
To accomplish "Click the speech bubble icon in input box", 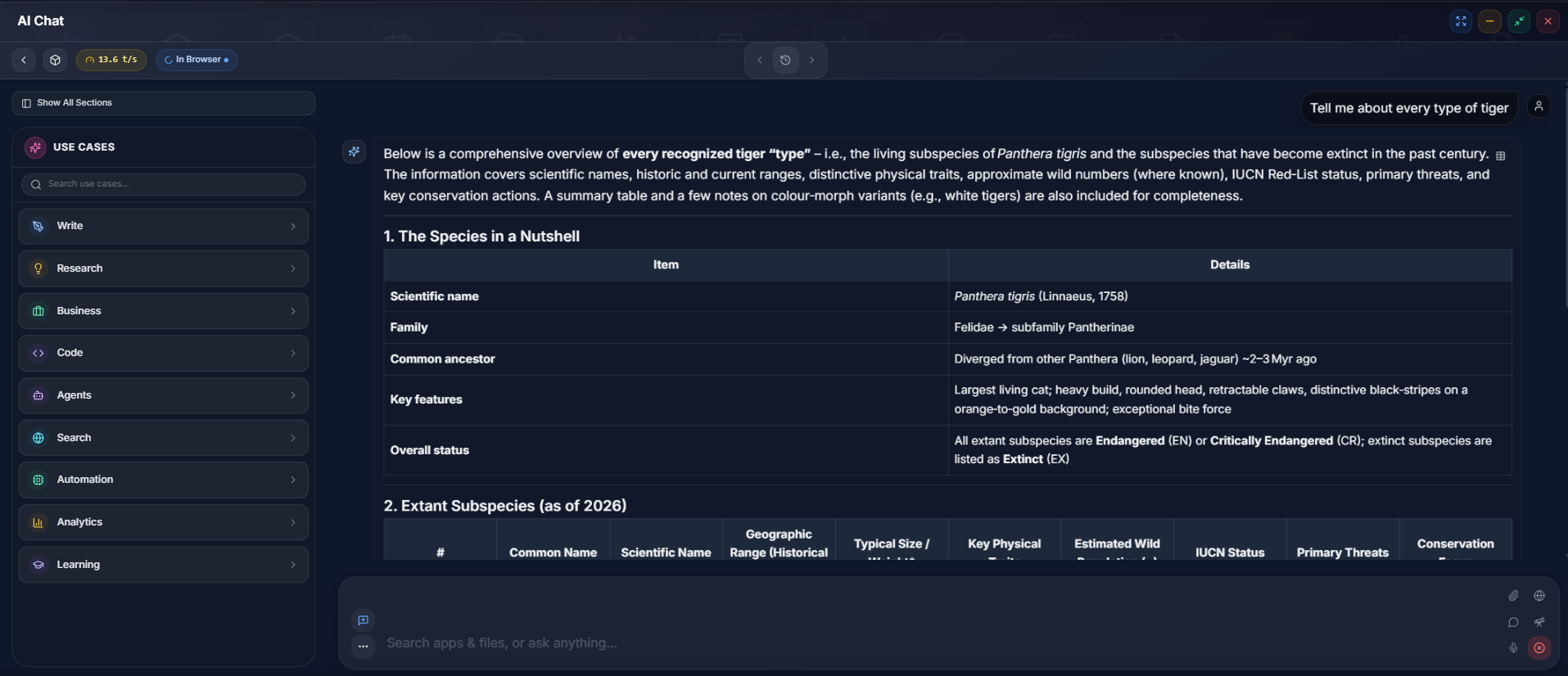I will 1513,622.
